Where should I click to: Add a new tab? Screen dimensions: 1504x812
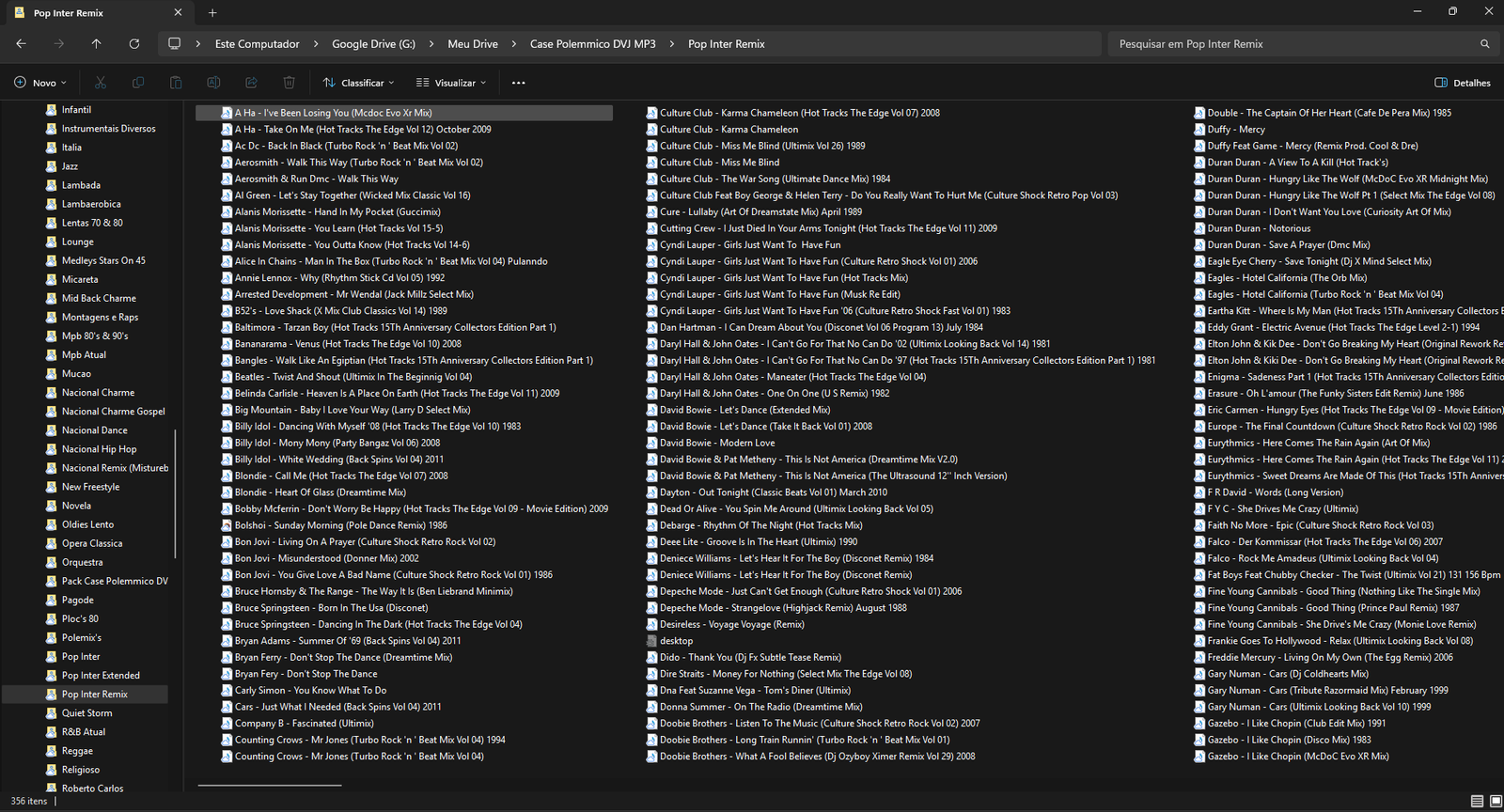point(212,13)
